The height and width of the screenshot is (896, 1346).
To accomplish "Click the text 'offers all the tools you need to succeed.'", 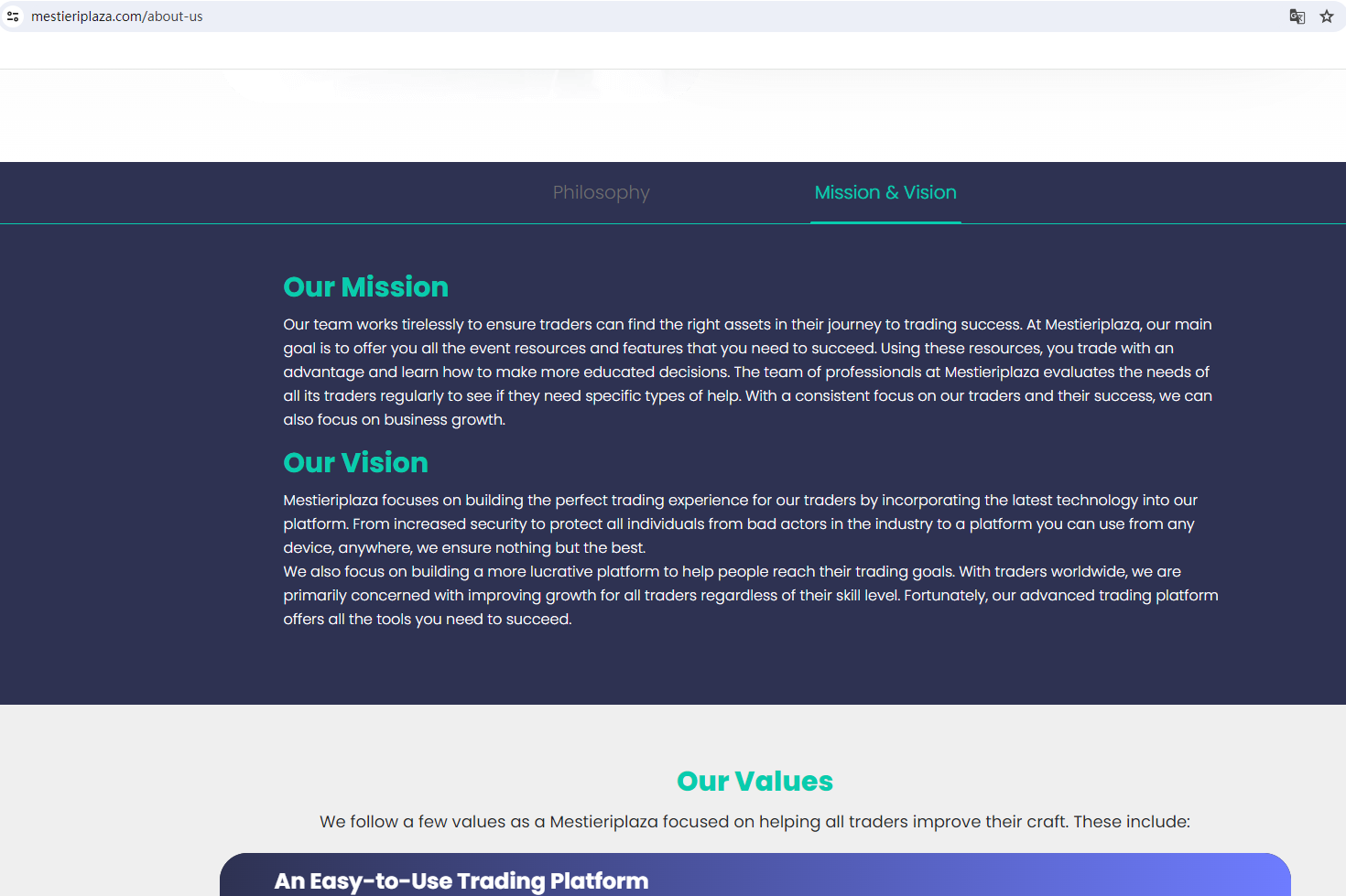I will 428,619.
